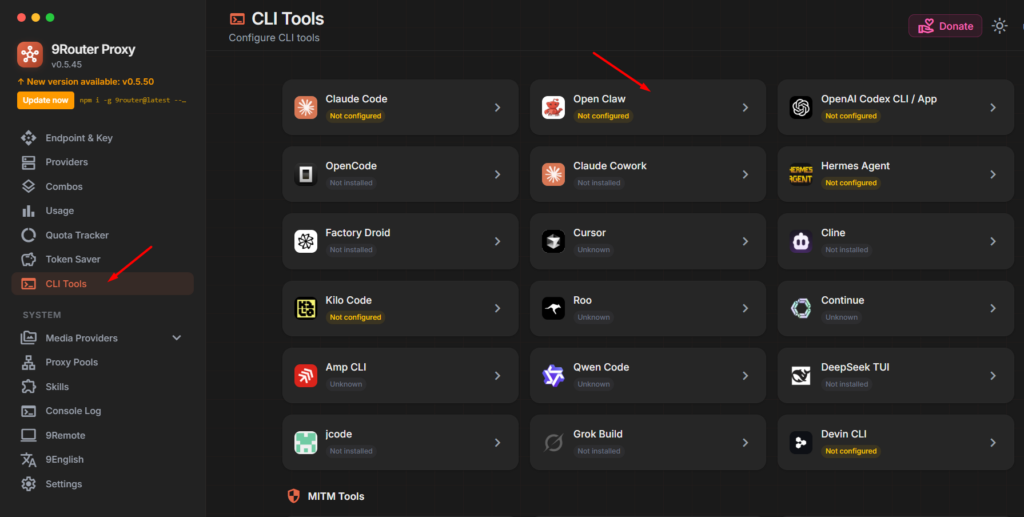Open Endpoint & Key in sidebar

(103, 138)
